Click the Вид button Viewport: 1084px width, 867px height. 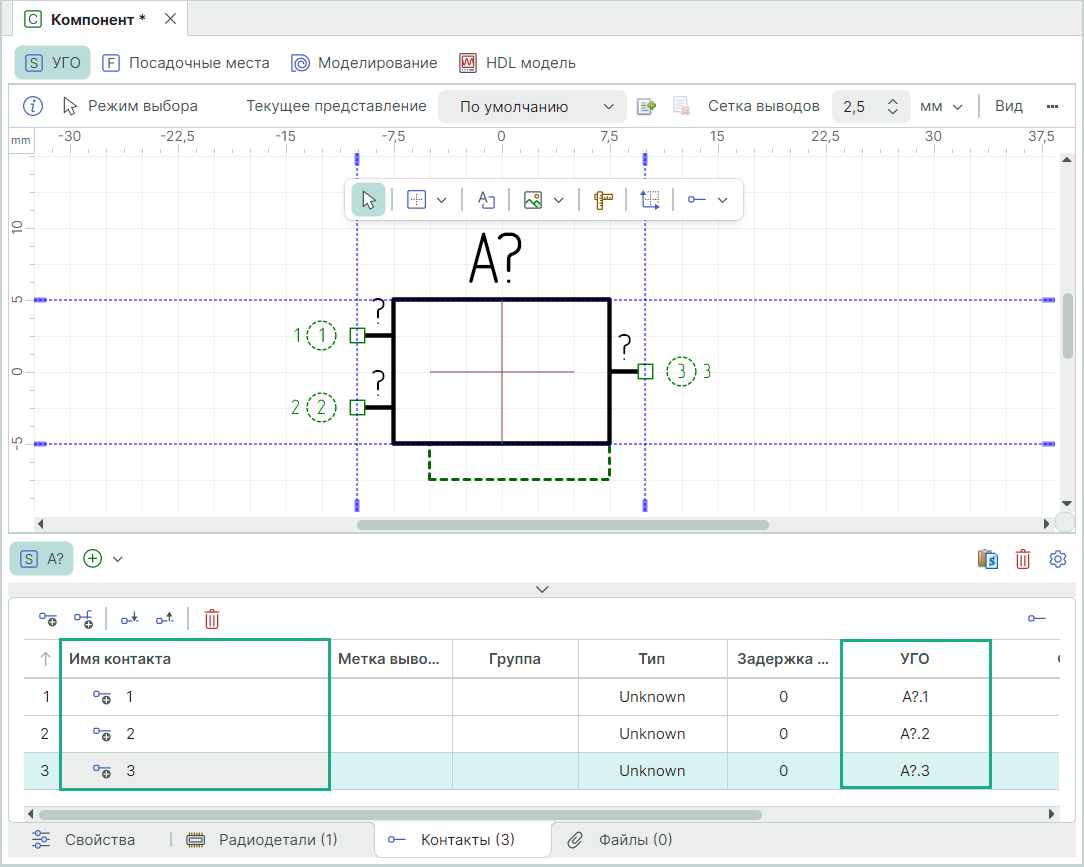pos(1009,106)
